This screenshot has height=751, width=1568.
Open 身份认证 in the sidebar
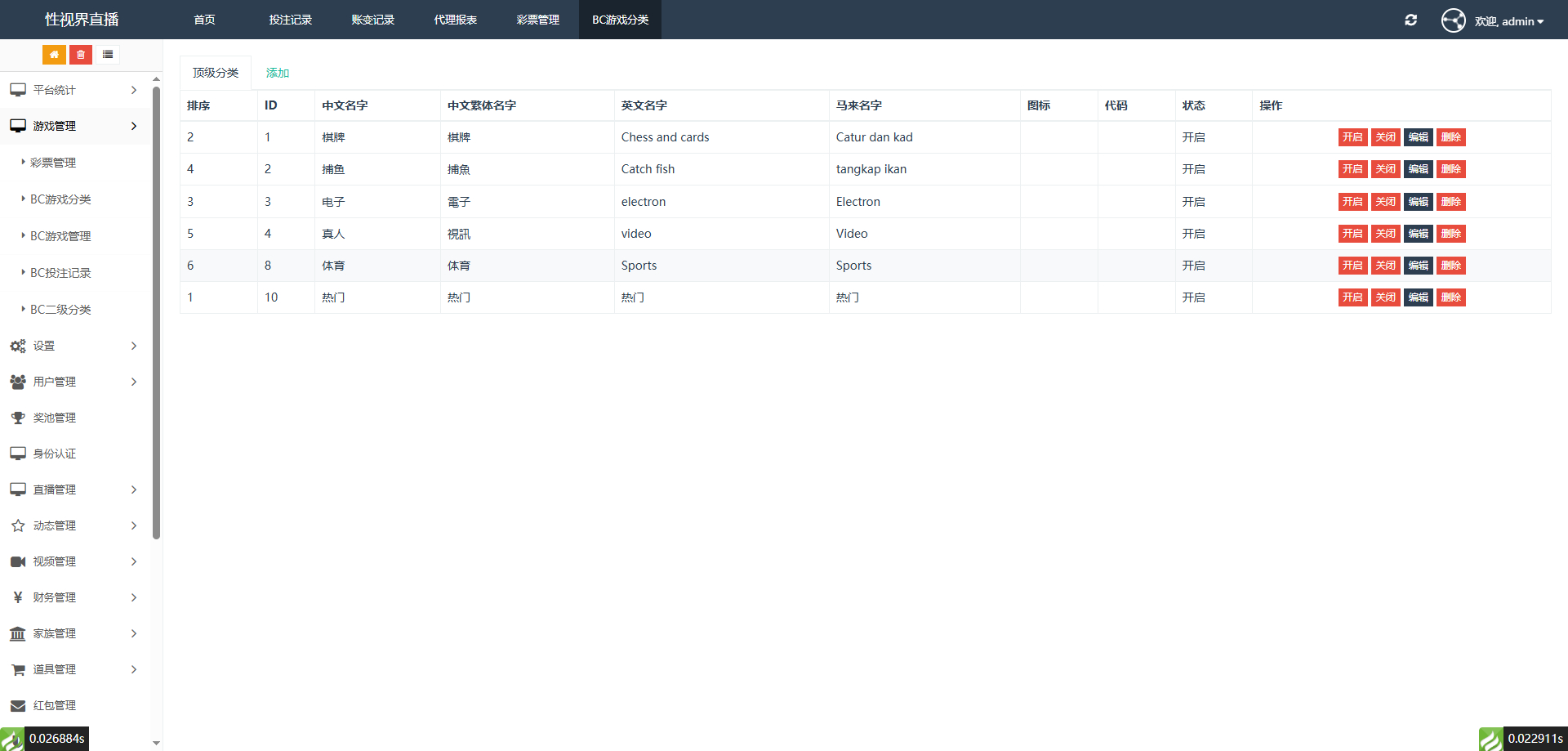(54, 454)
